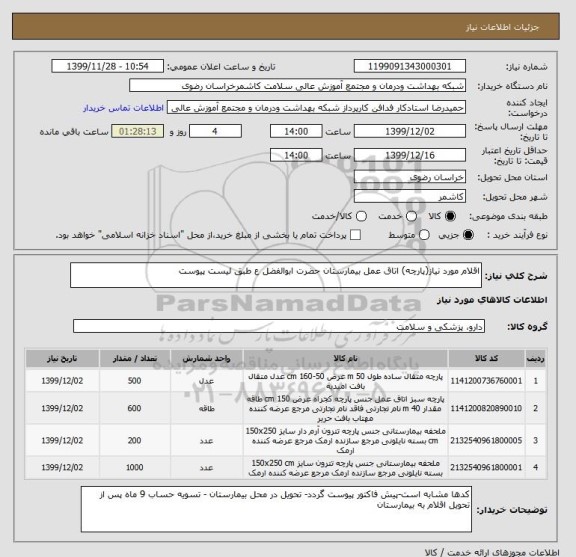Screen dimensions: 576x557
Task: Click the general description text box شرح کلی نیاز
Action: pyautogui.click(x=276, y=275)
